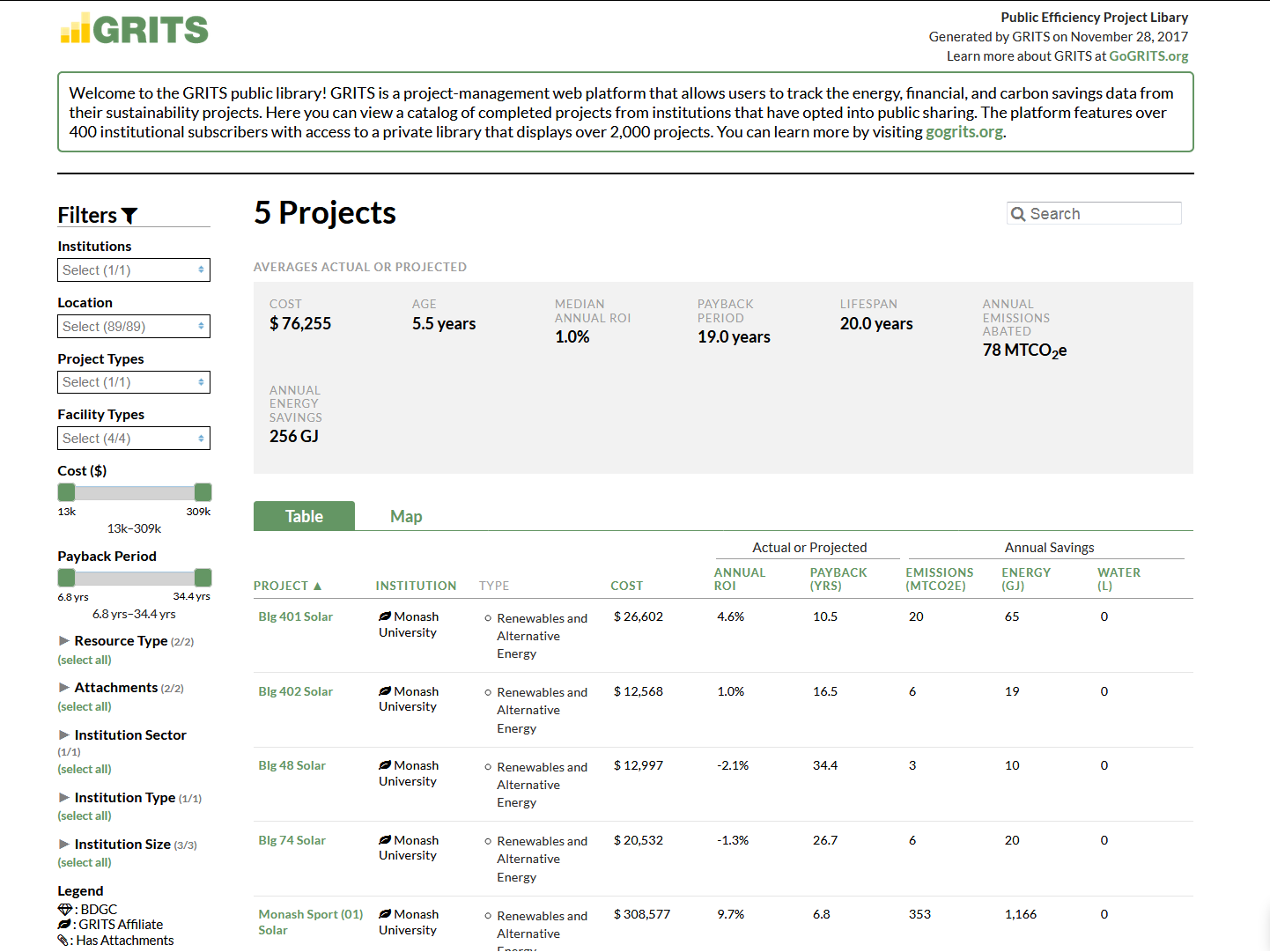Expand the Institution Size filter section
The width and height of the screenshot is (1270, 952).
click(x=64, y=844)
